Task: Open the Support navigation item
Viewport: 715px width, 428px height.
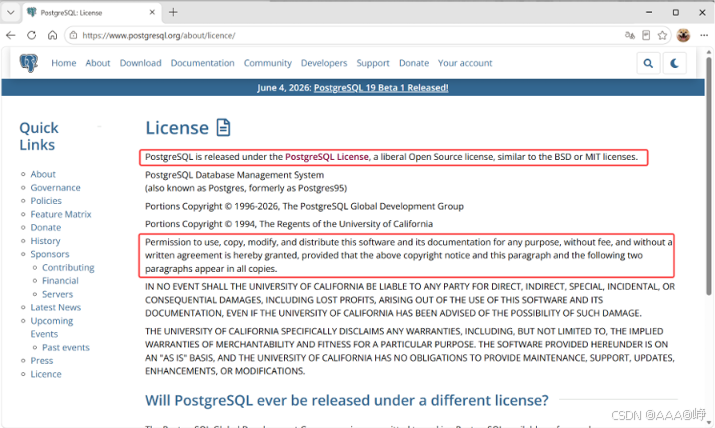Action: 373,63
